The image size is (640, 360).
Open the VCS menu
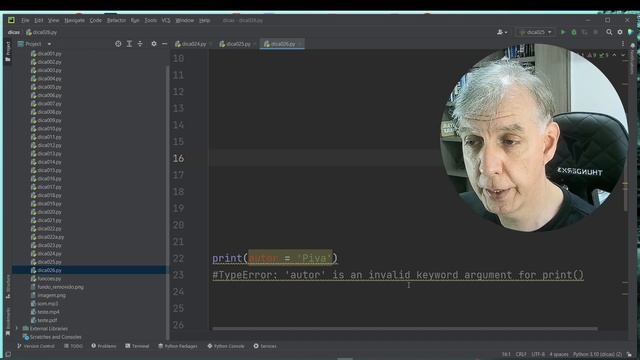(x=166, y=20)
